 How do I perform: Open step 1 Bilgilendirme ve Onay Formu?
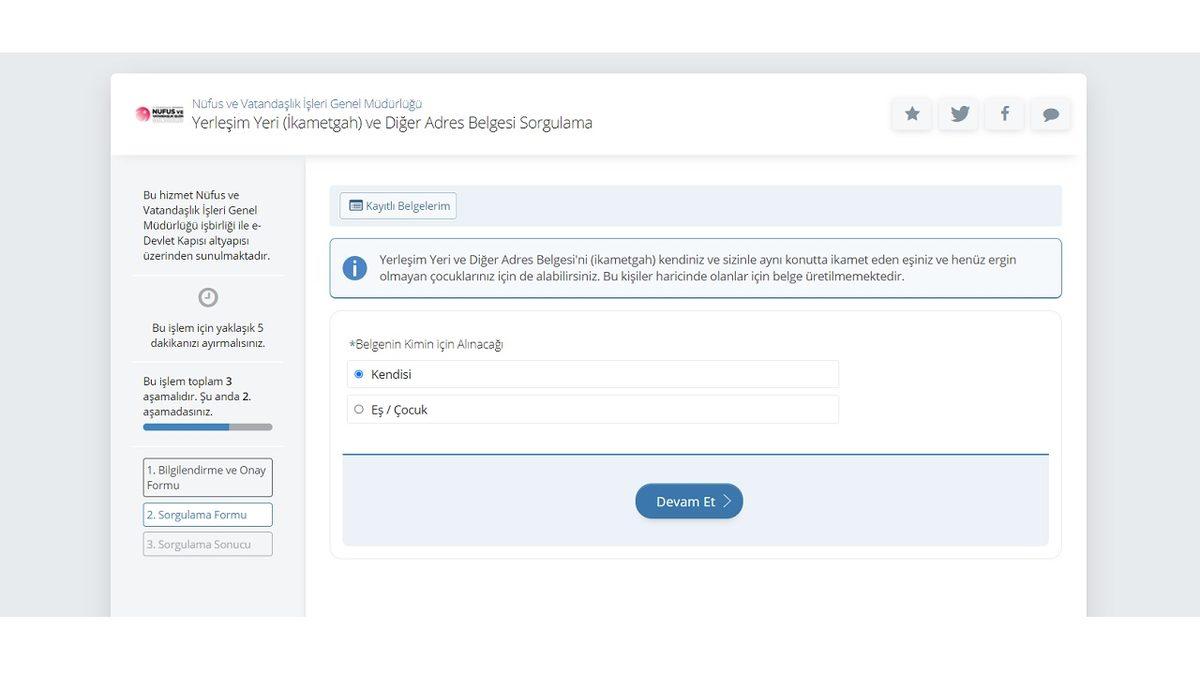click(207, 476)
